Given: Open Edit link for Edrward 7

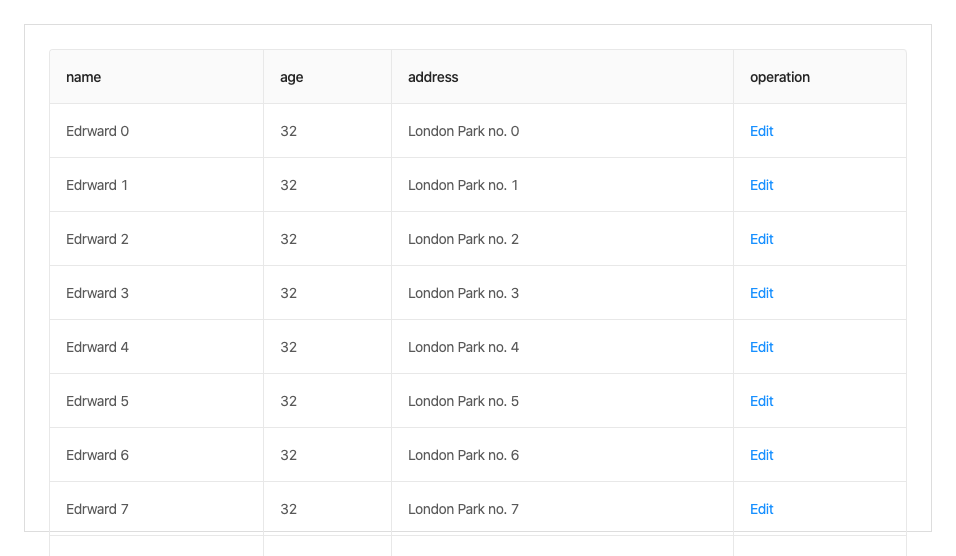Looking at the screenshot, I should [761, 509].
